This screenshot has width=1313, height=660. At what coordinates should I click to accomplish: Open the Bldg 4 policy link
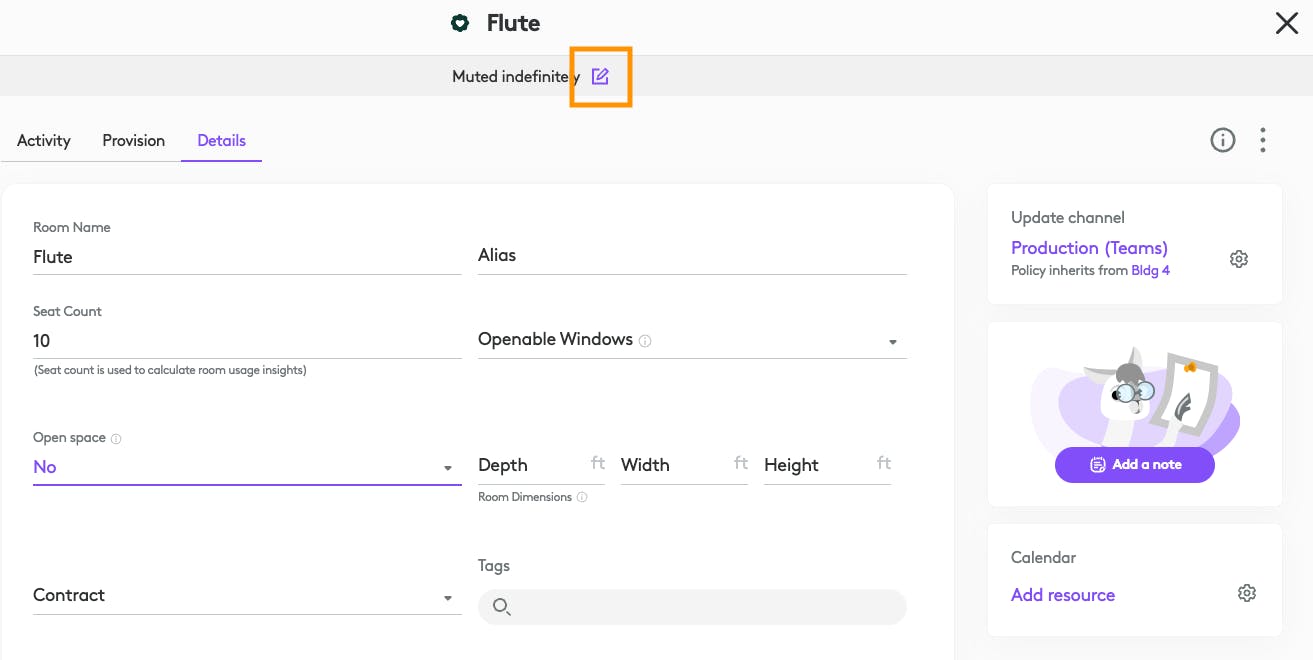(1150, 270)
